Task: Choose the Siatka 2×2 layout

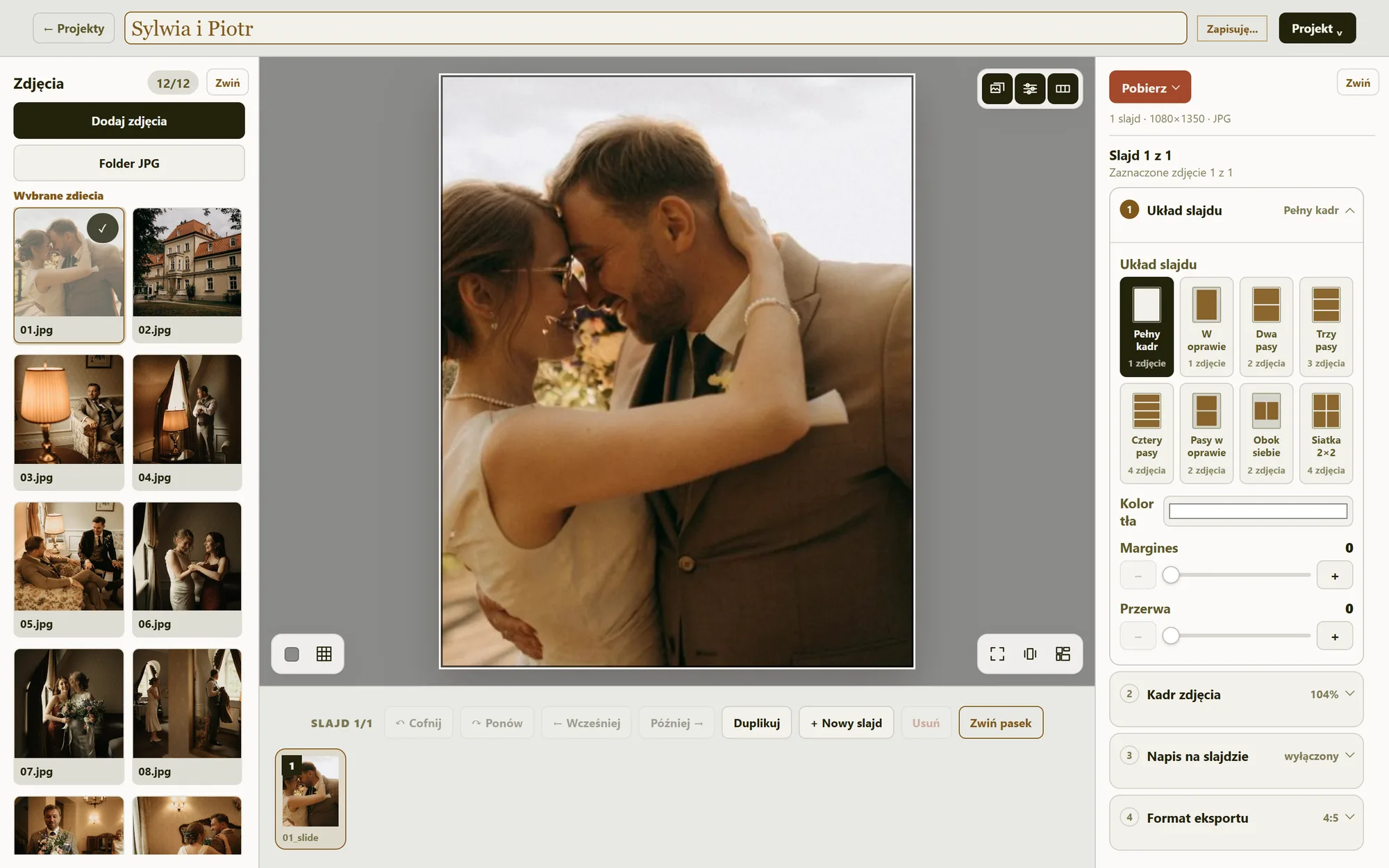Action: coord(1326,433)
